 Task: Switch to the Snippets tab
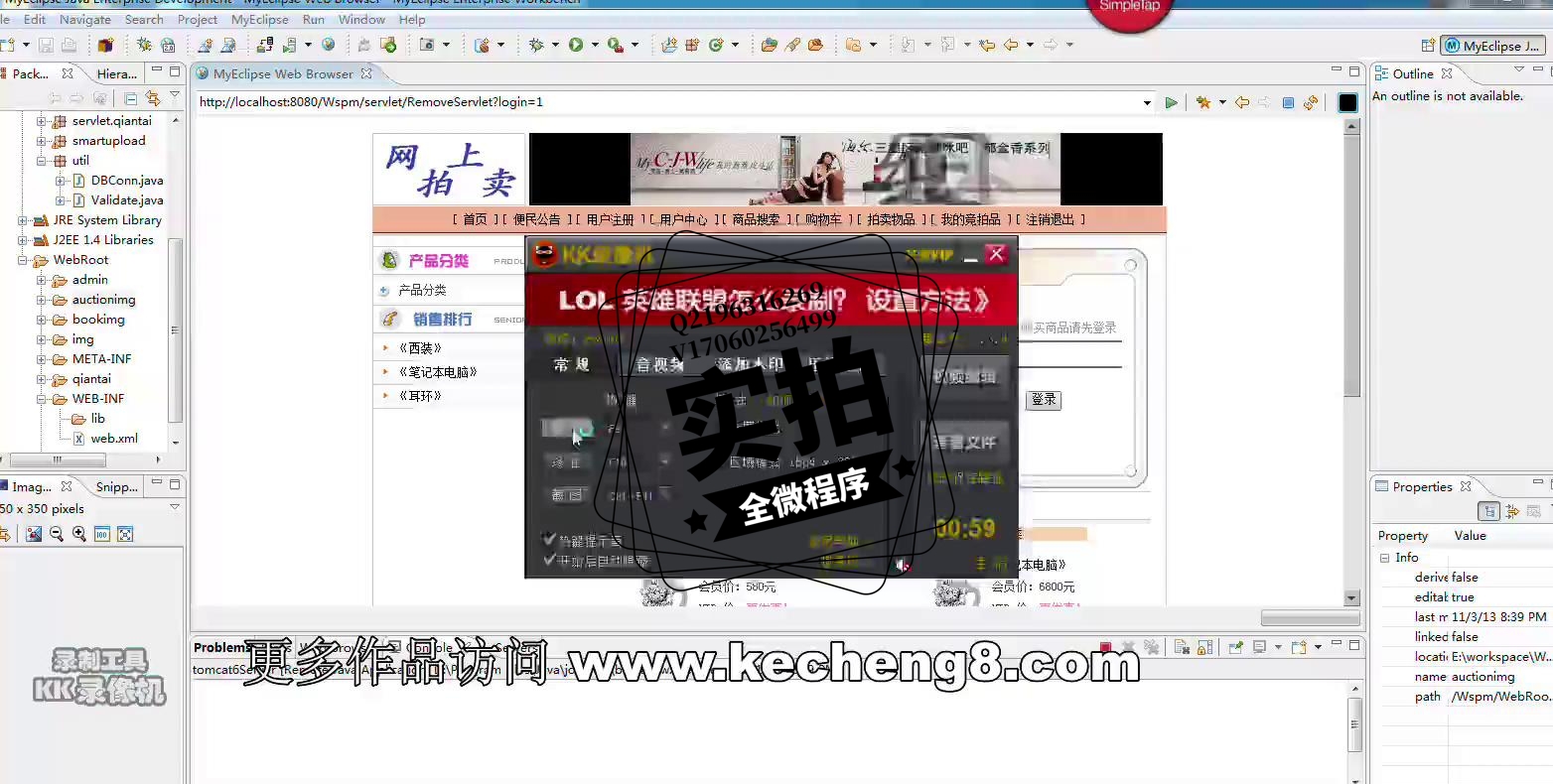(x=117, y=486)
